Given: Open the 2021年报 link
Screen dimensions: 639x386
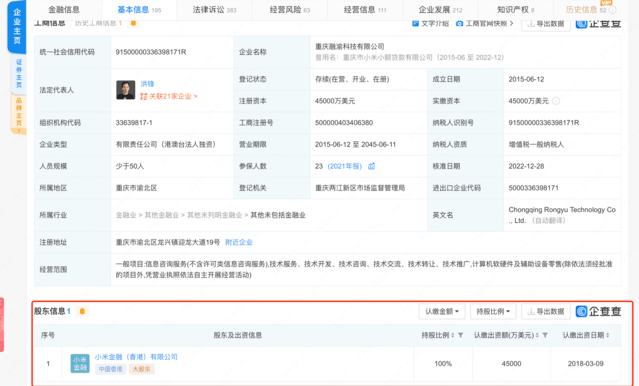Looking at the screenshot, I should pos(344,166).
